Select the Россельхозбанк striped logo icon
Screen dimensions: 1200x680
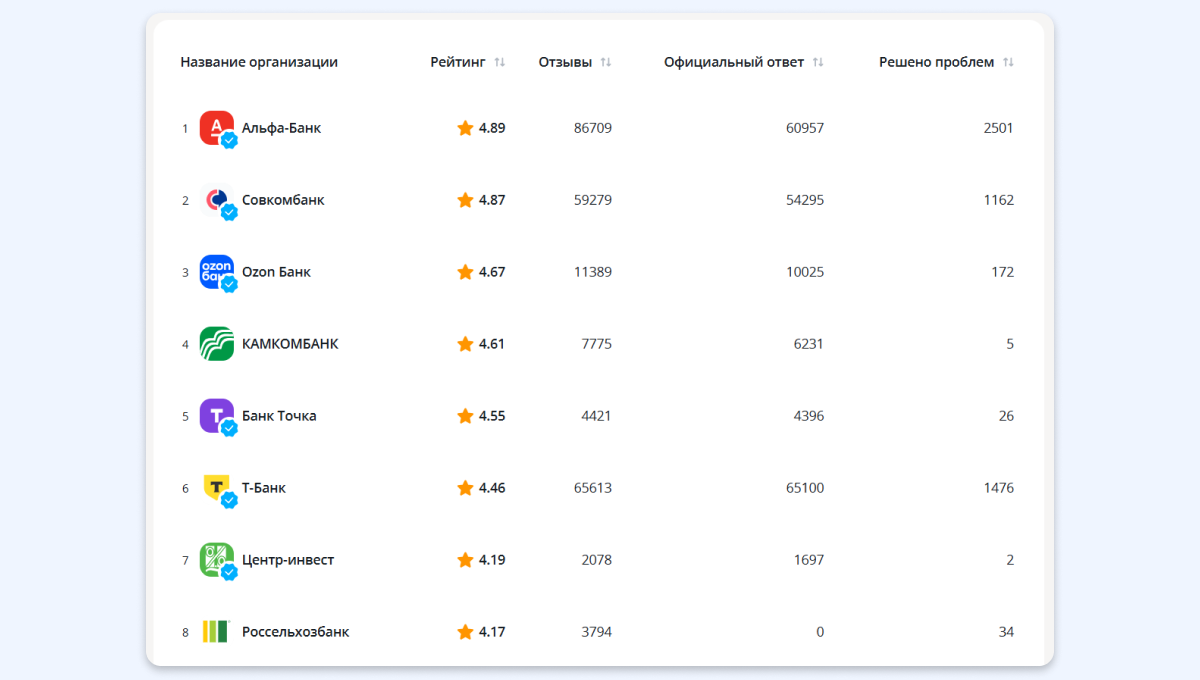pos(216,631)
